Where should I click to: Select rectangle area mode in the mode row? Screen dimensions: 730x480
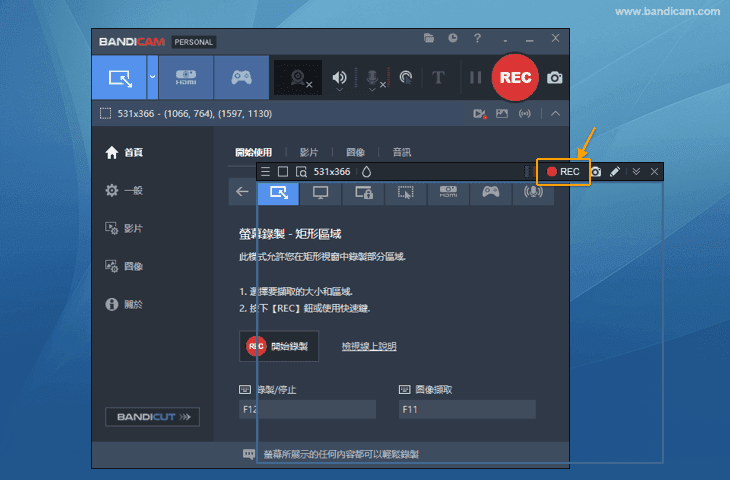pyautogui.click(x=278, y=192)
